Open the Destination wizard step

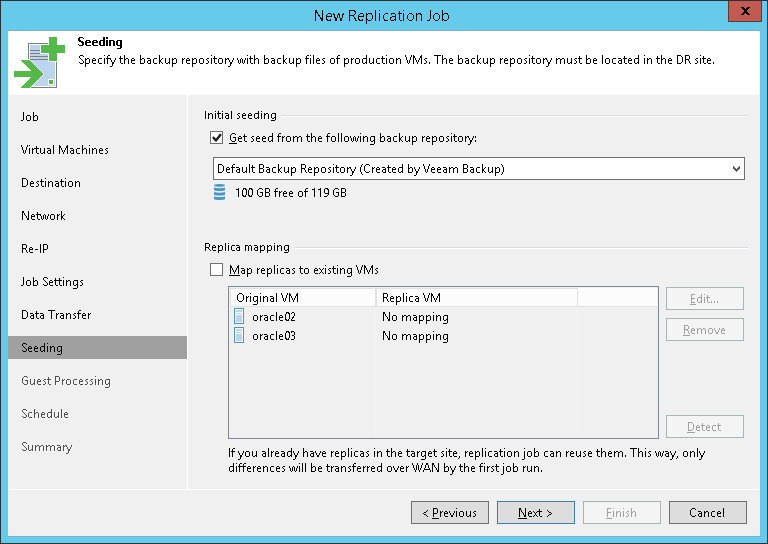pos(51,183)
